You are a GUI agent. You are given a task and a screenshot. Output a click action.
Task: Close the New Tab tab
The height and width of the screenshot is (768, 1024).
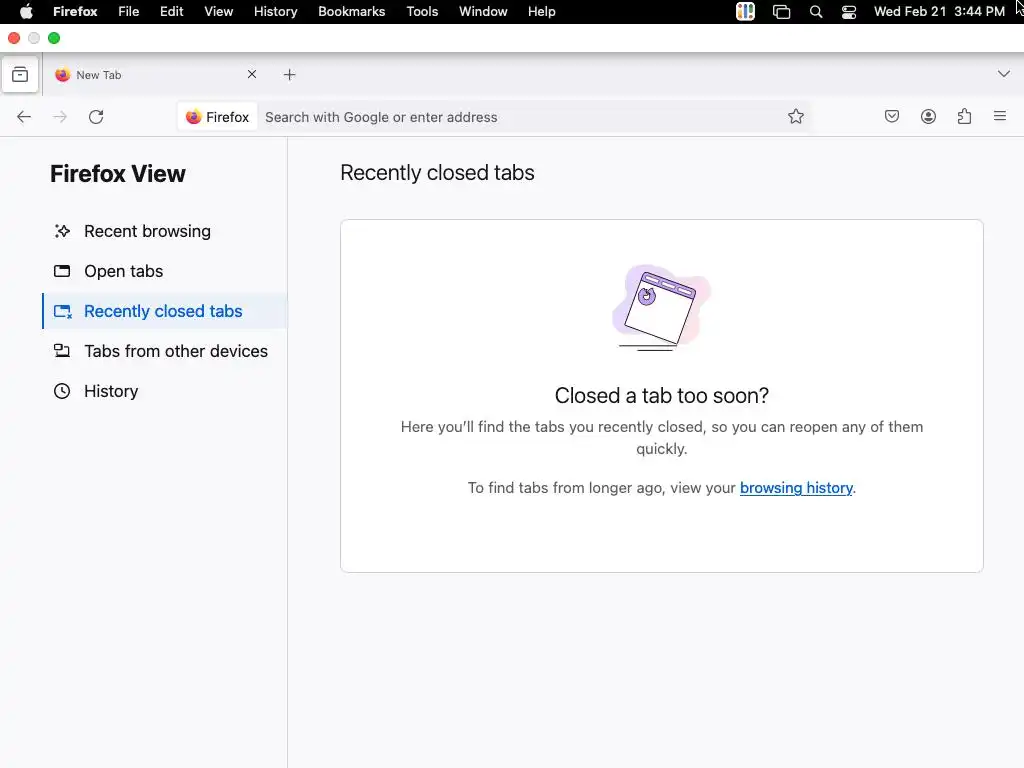click(x=252, y=74)
